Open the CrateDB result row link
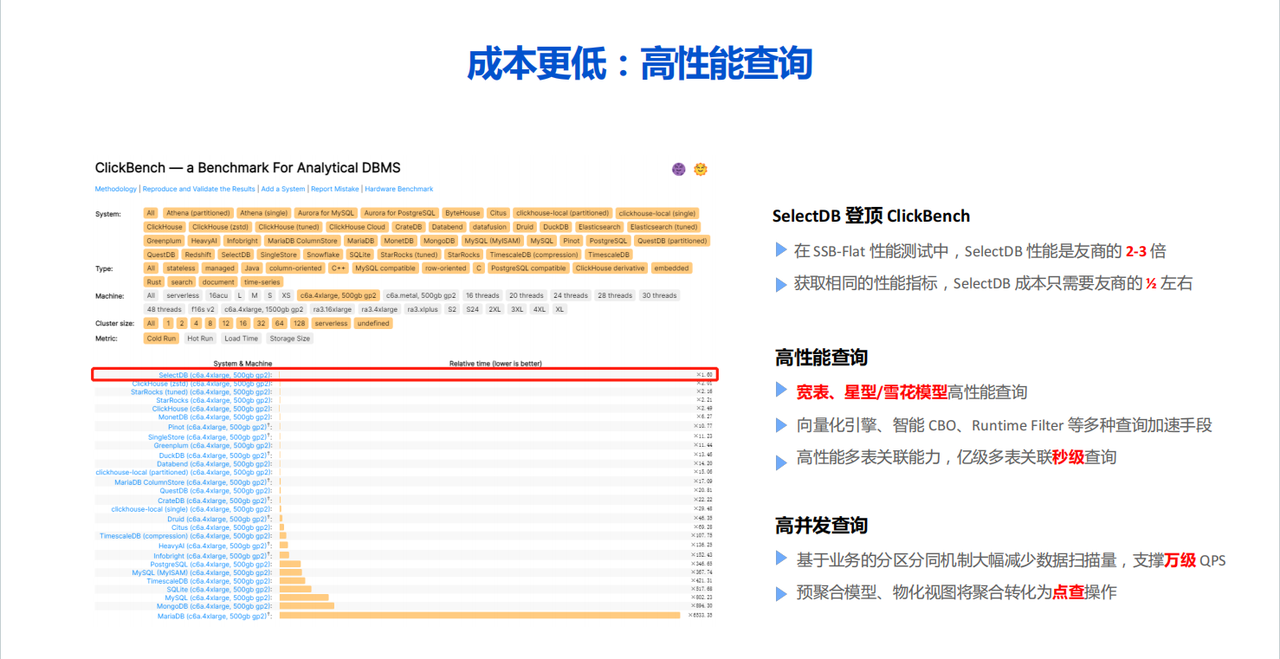The image size is (1280, 659). click(x=214, y=500)
